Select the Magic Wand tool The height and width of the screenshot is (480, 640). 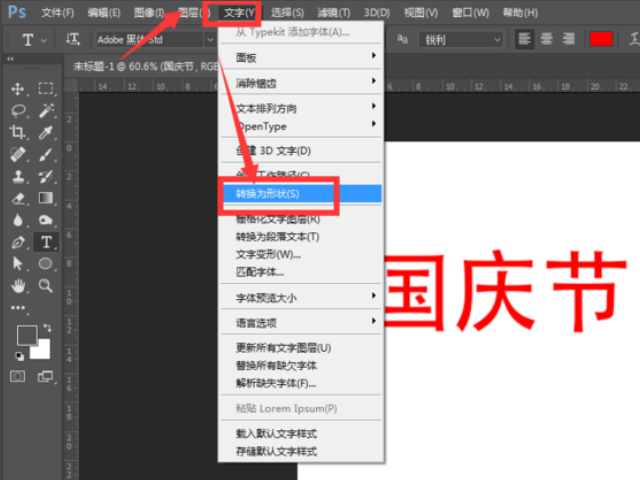46,111
